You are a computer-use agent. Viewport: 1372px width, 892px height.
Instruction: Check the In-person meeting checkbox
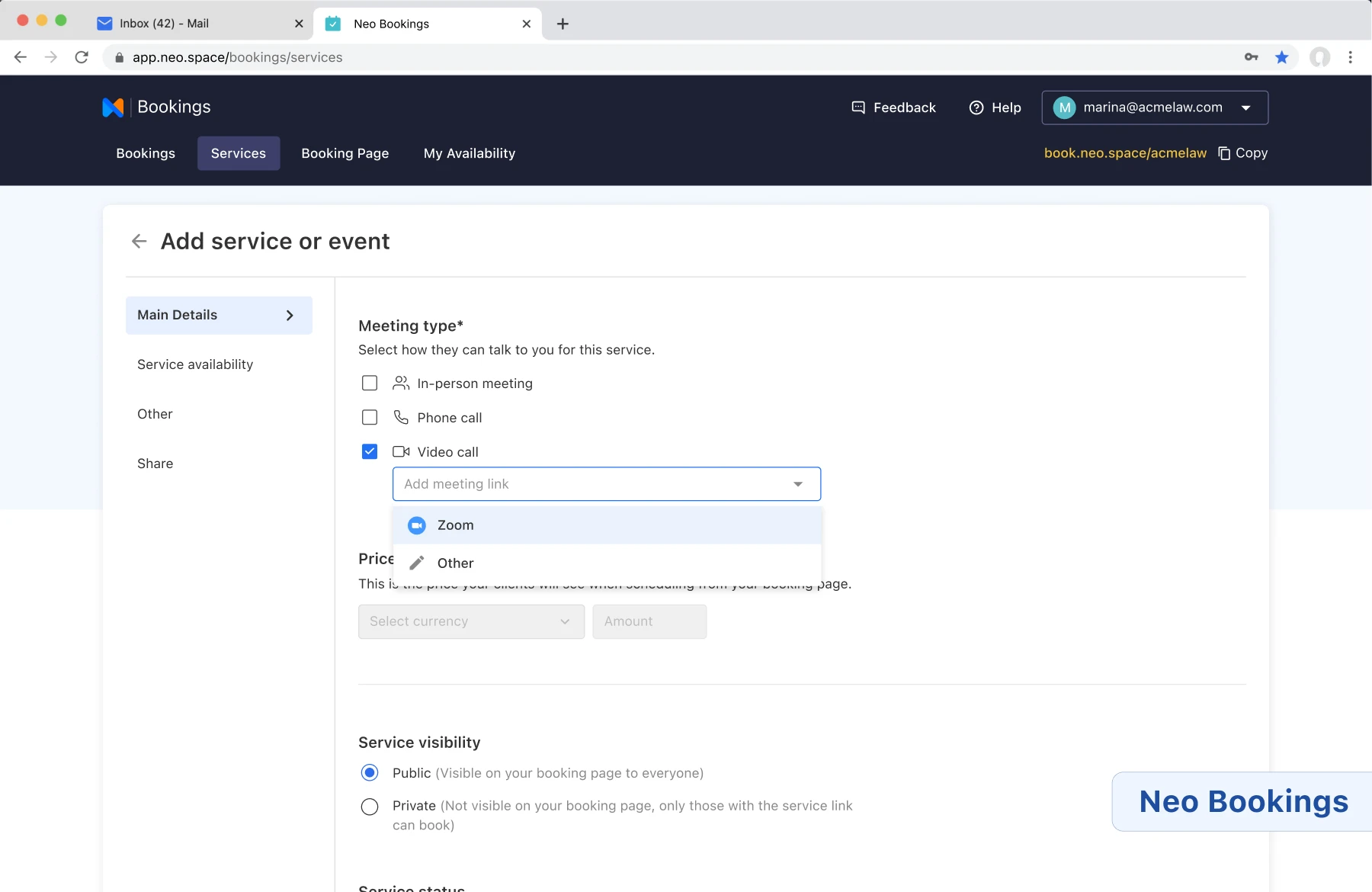[x=370, y=383]
